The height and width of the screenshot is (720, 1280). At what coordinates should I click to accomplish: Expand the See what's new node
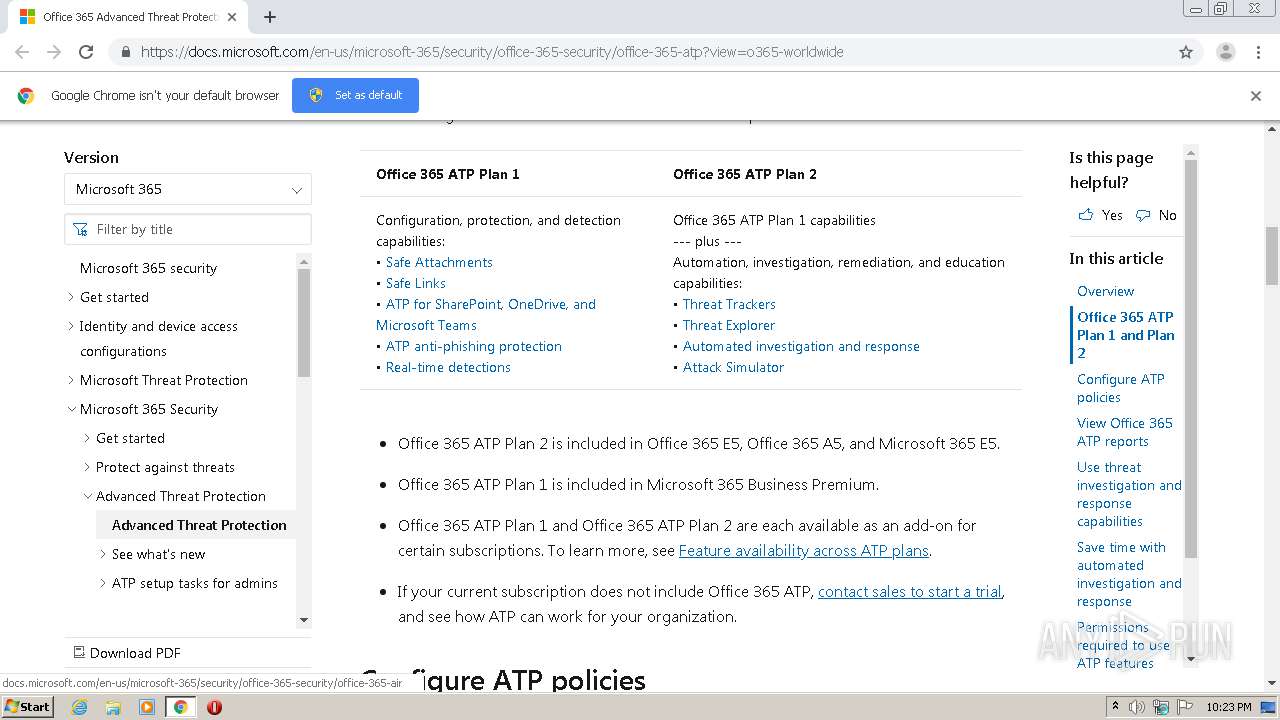point(102,554)
